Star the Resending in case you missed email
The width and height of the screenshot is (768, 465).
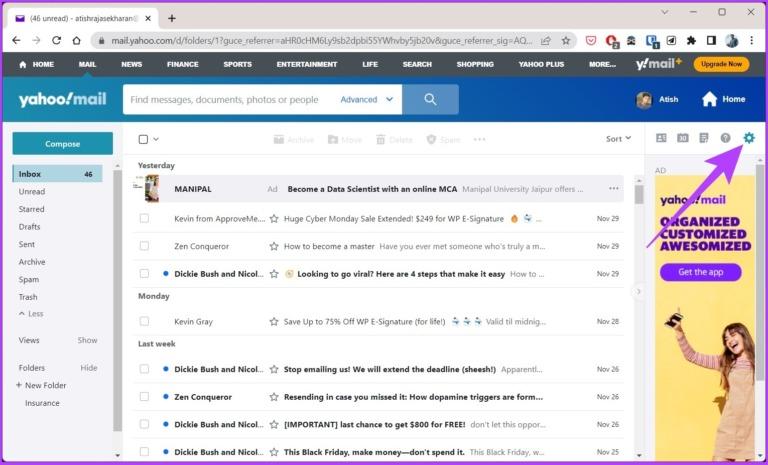point(274,397)
